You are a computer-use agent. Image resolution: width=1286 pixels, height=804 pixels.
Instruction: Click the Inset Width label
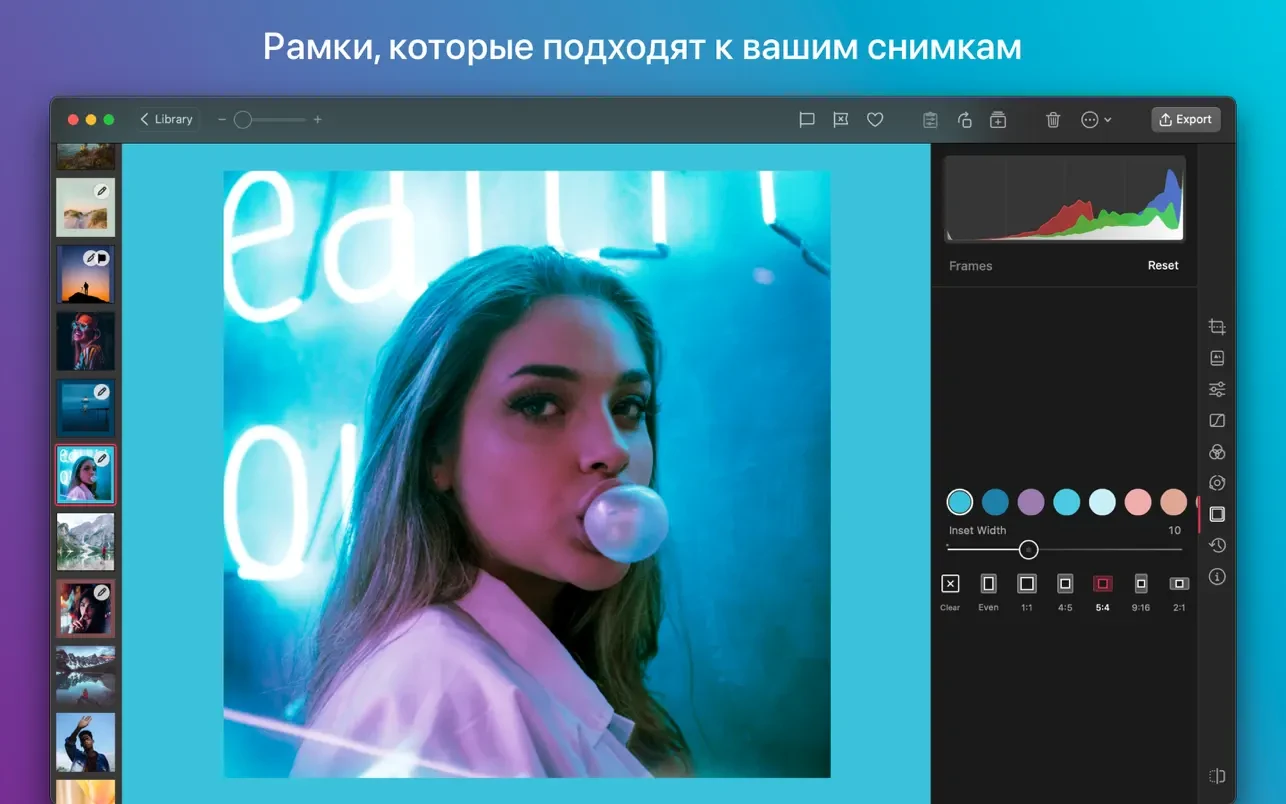click(977, 531)
